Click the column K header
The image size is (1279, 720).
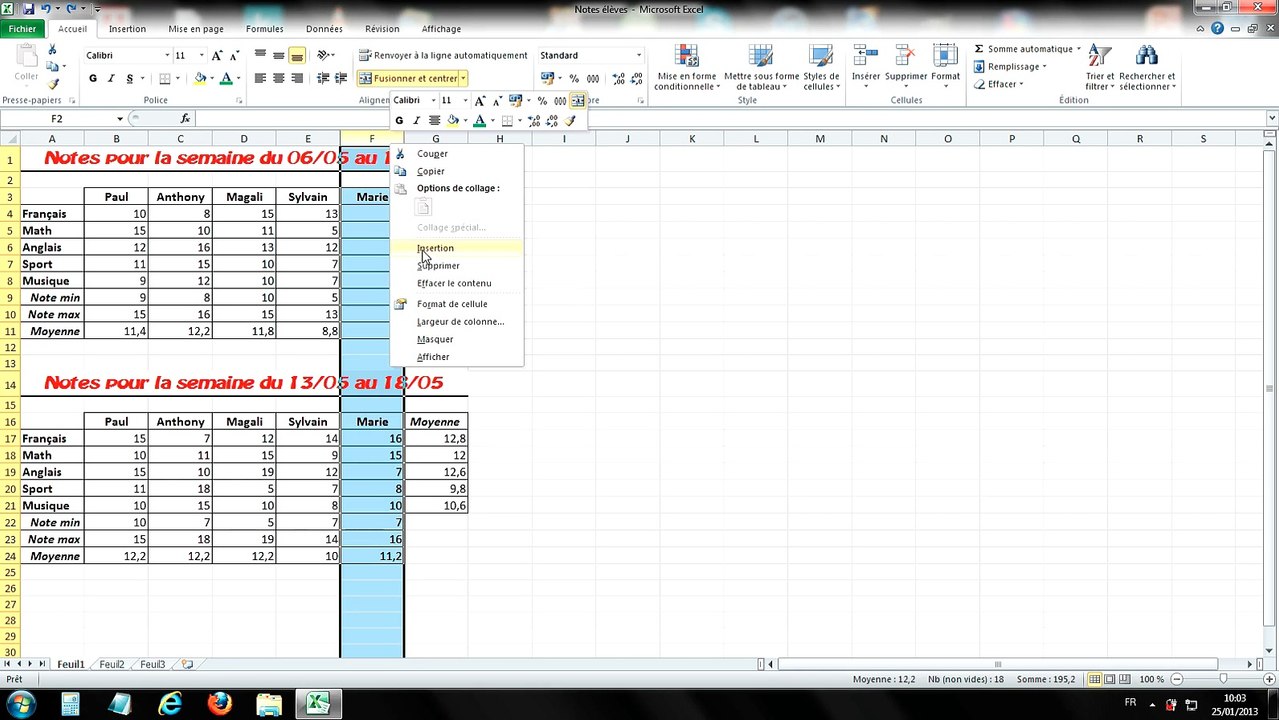(x=691, y=139)
